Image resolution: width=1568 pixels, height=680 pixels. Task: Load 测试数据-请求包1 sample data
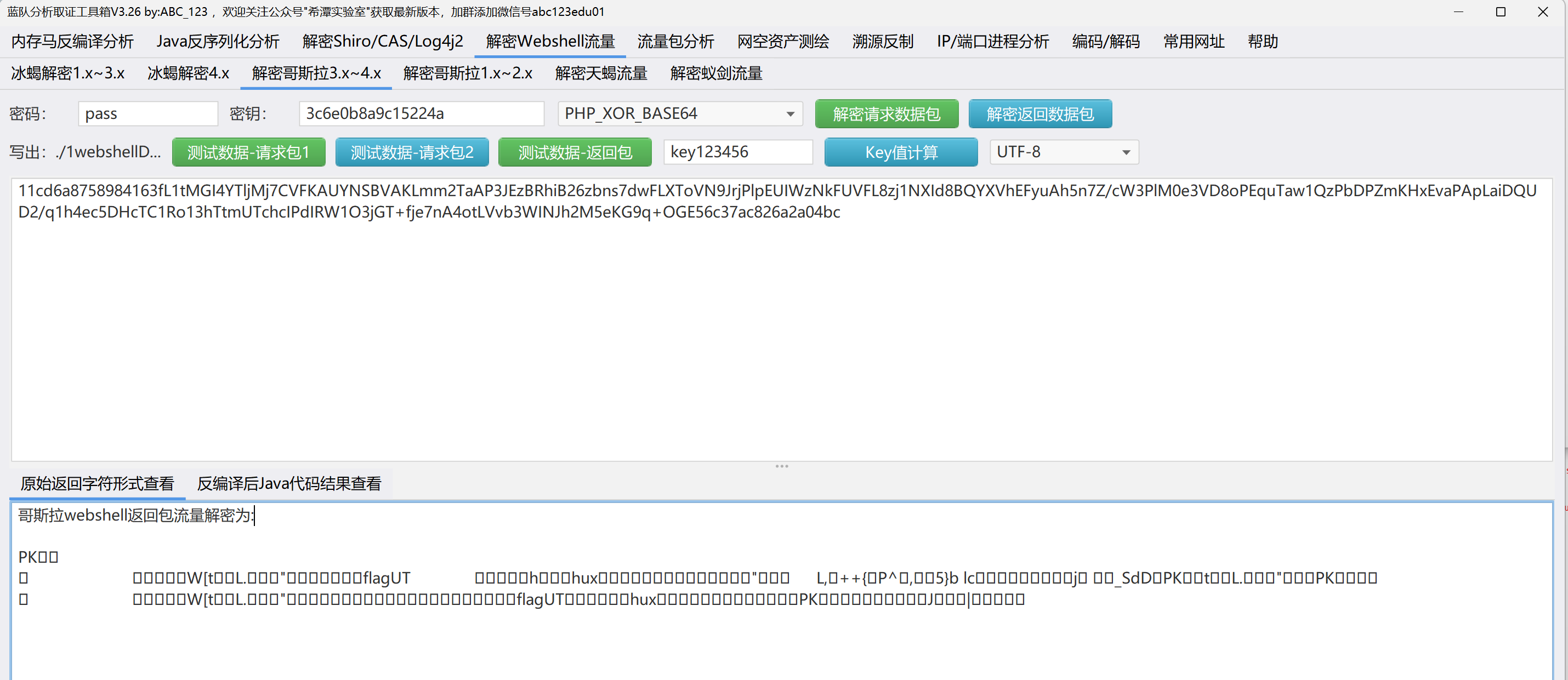[x=248, y=152]
